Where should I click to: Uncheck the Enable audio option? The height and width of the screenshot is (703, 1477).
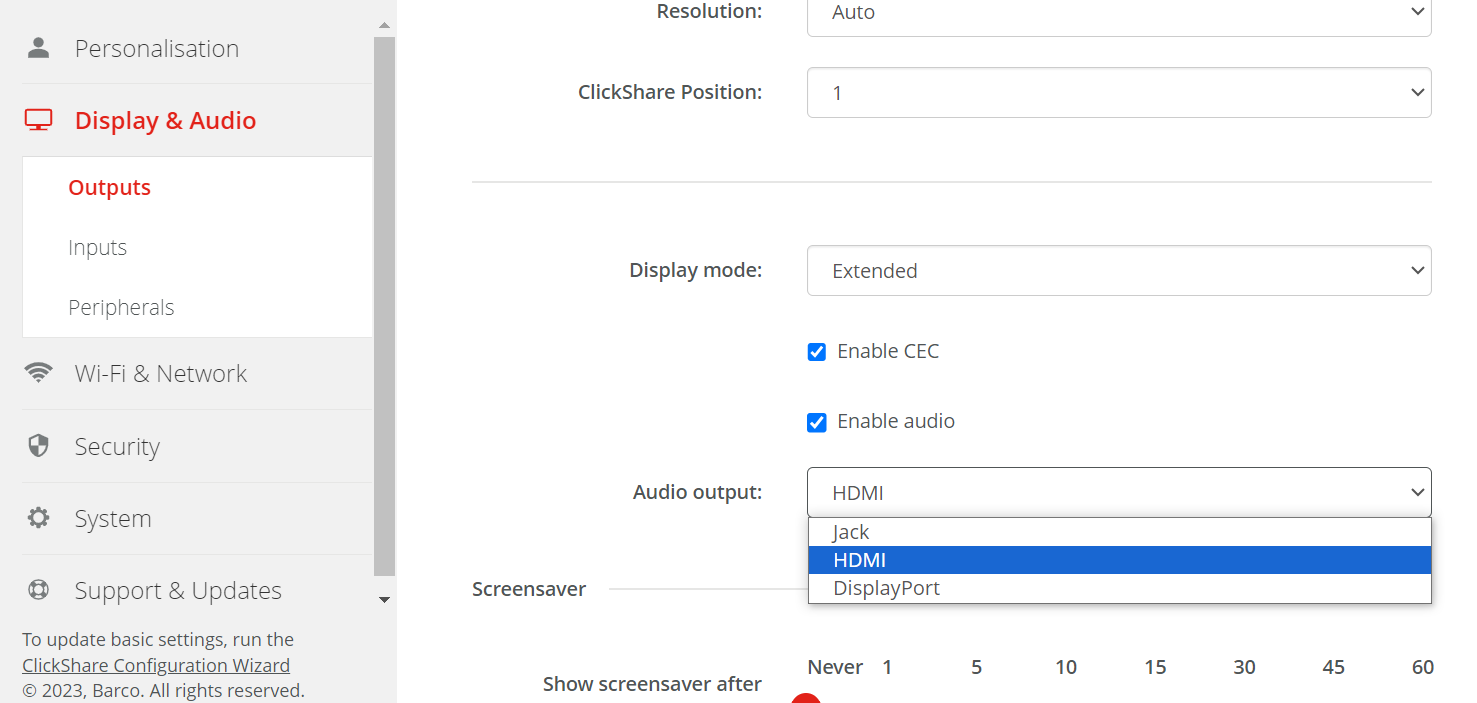pos(817,422)
